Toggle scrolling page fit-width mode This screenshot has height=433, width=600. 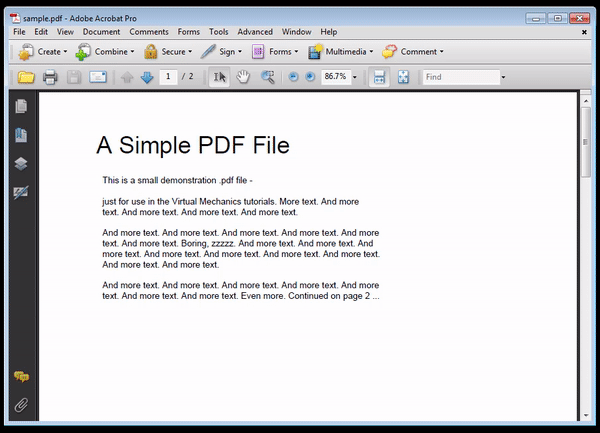tap(379, 77)
